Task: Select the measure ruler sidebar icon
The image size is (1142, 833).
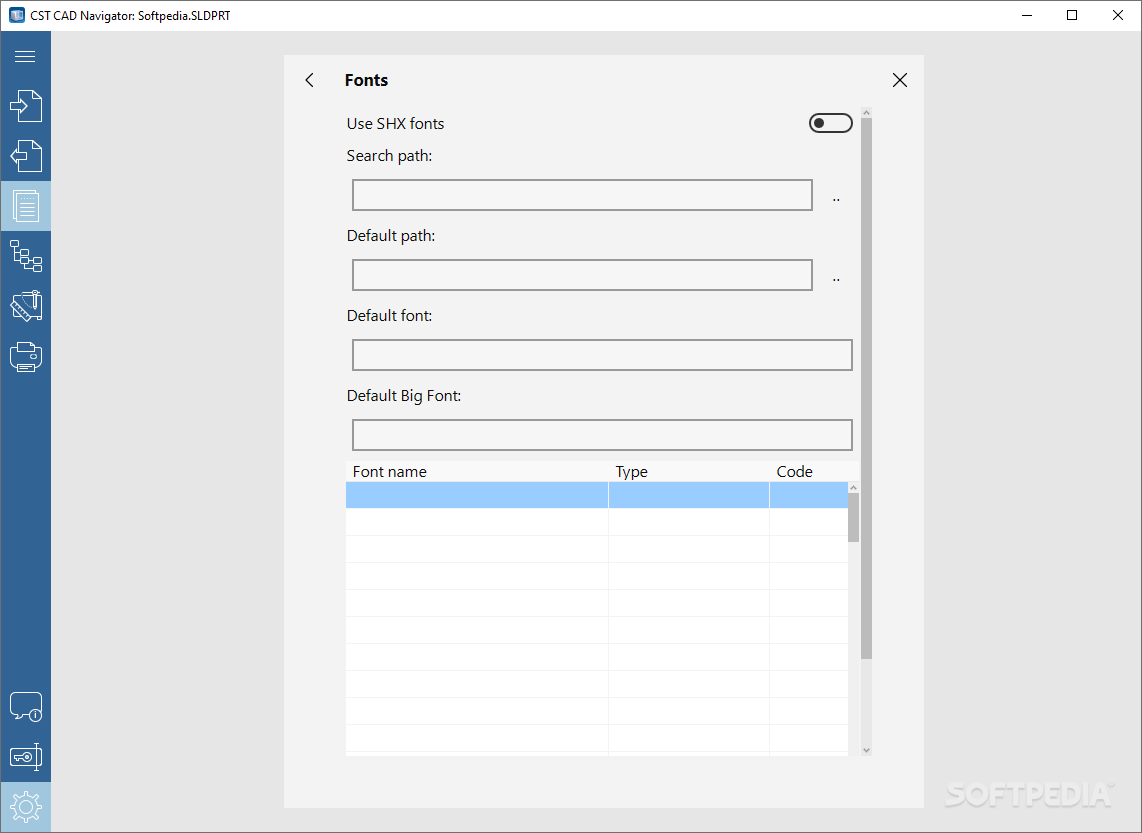Action: click(25, 306)
